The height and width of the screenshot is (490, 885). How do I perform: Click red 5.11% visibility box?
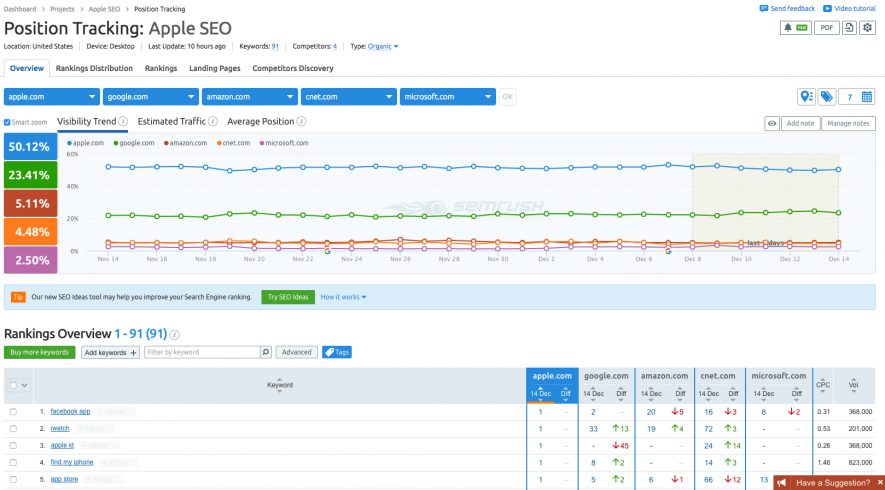click(30, 203)
